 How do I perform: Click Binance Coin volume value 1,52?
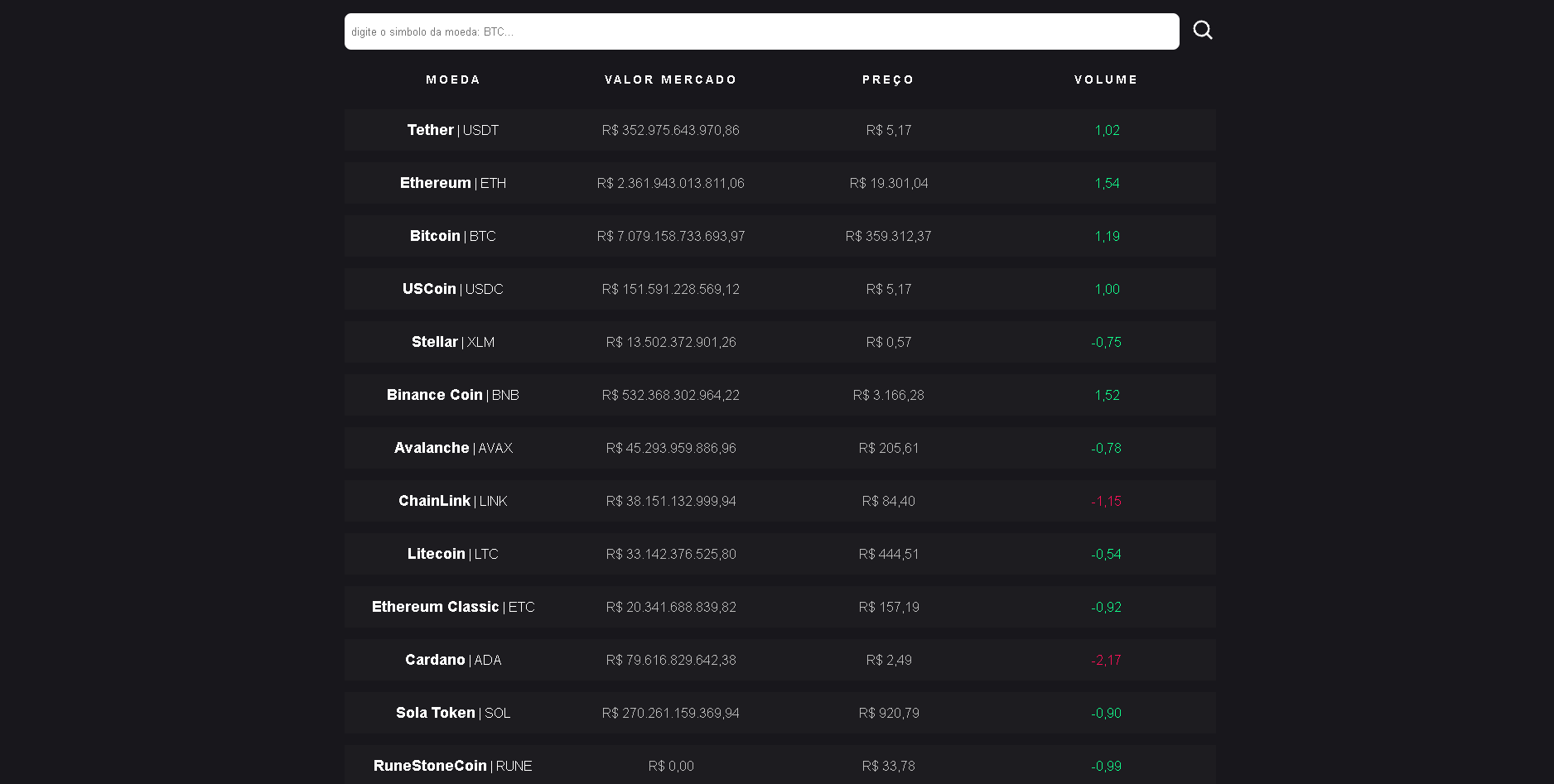pyautogui.click(x=1107, y=395)
